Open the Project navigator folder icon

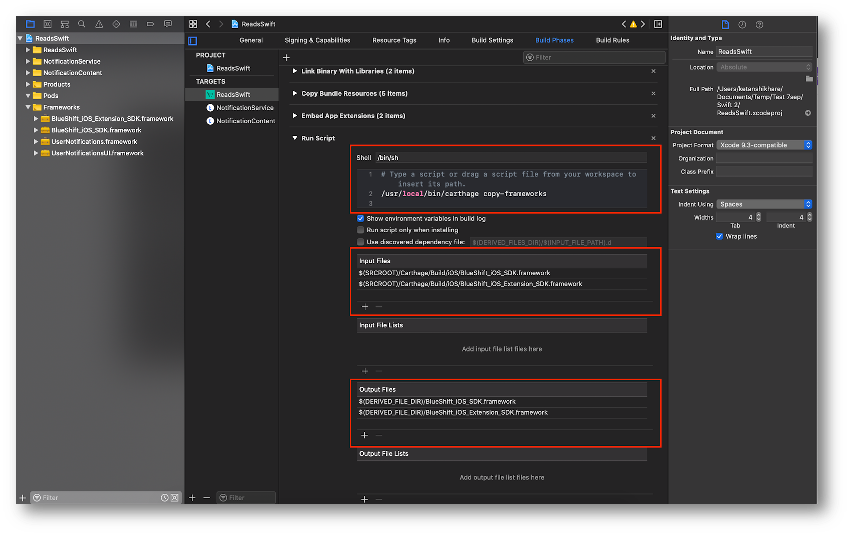(30, 24)
